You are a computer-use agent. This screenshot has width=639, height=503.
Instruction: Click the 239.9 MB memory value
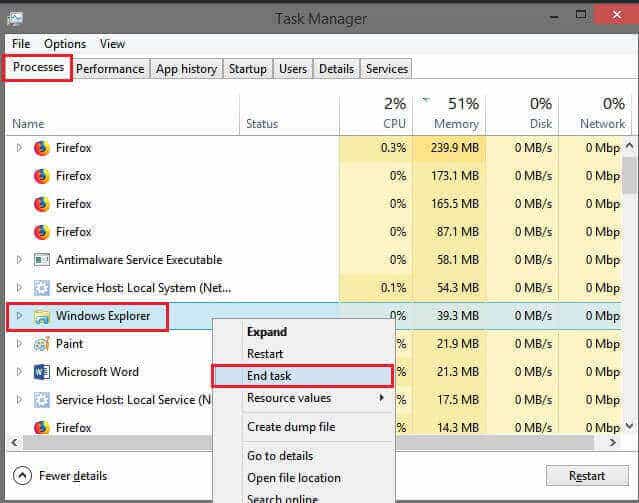(x=455, y=148)
